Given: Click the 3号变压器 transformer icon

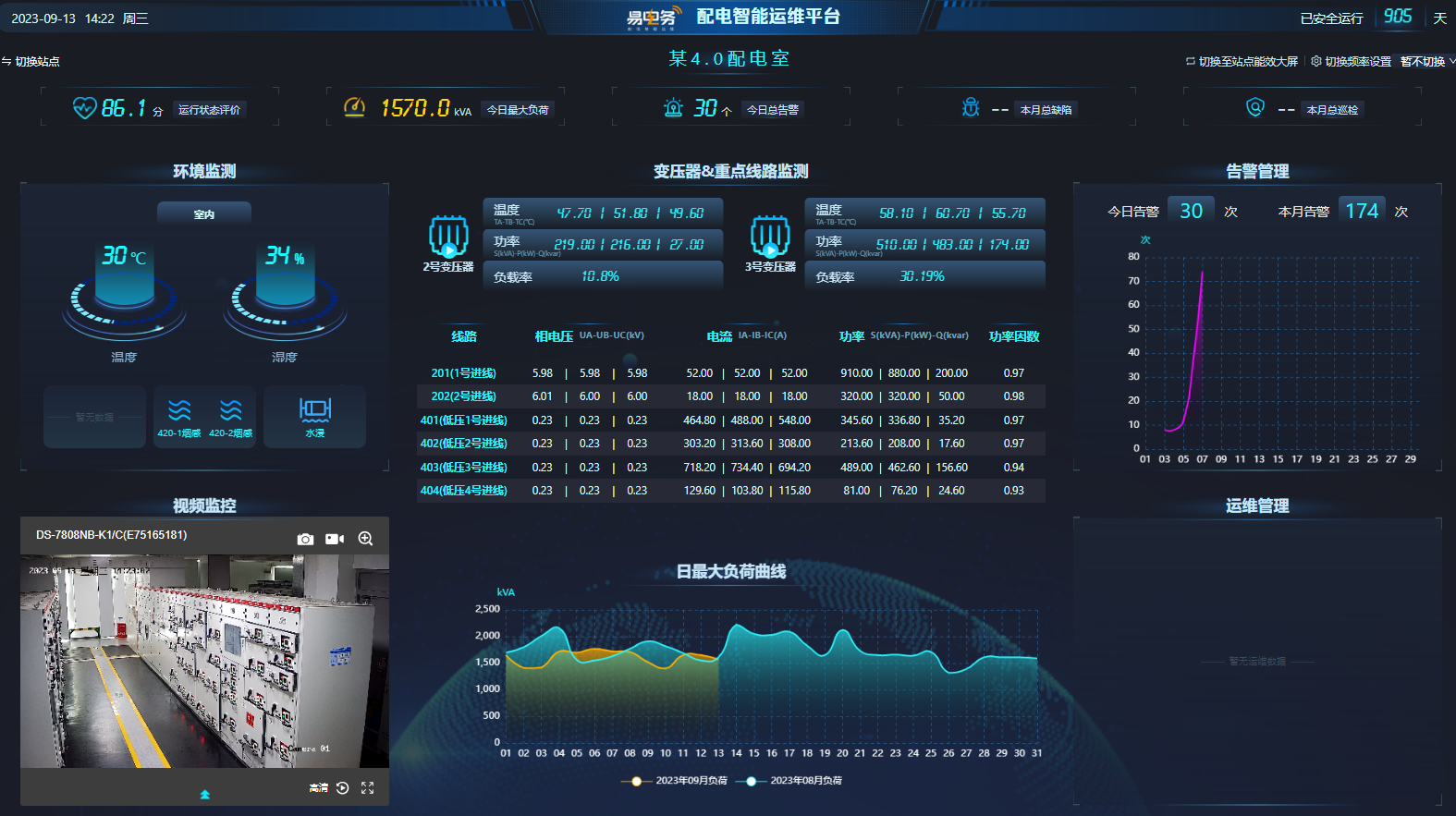Looking at the screenshot, I should click(x=770, y=237).
